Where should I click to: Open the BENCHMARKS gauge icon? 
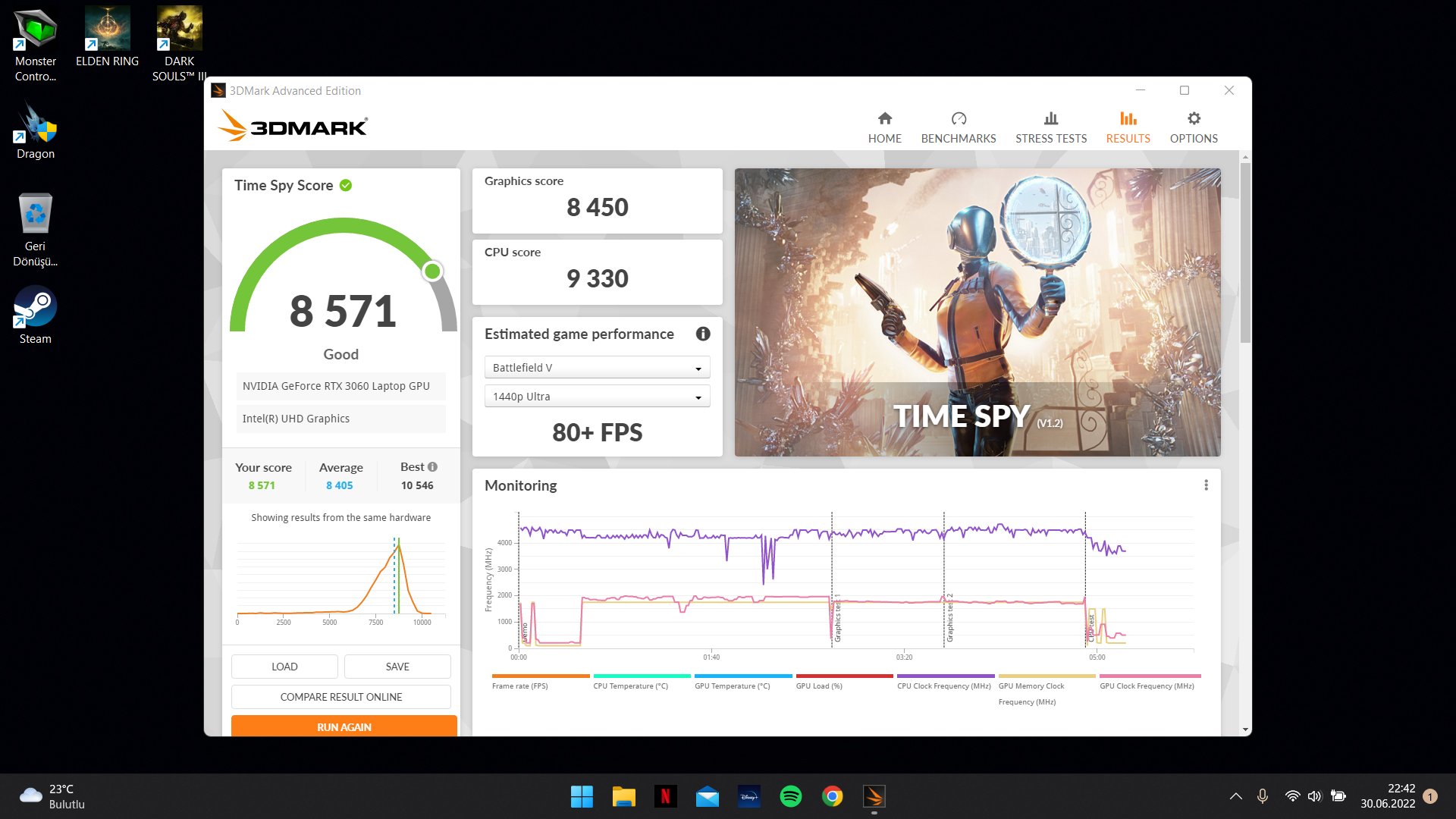[959, 119]
